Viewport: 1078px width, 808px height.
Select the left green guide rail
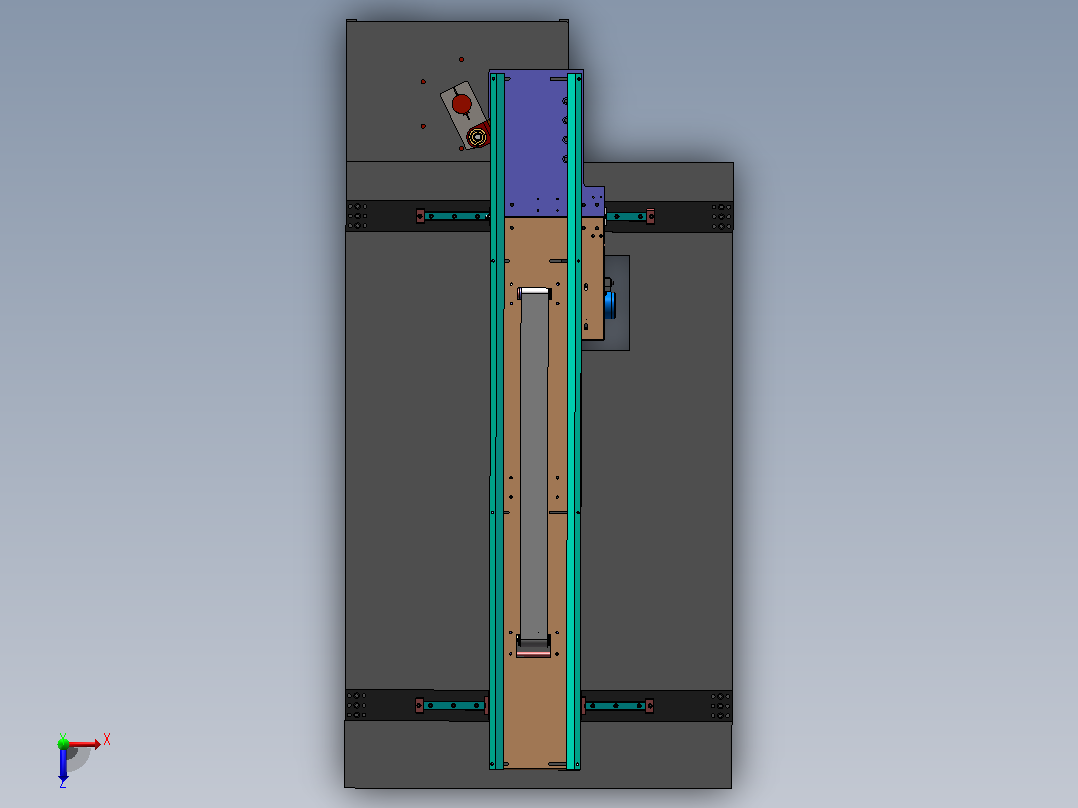pyautogui.click(x=497, y=421)
